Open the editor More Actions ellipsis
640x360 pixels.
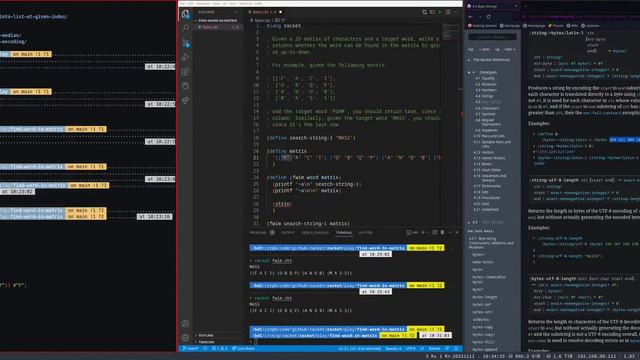[456, 12]
